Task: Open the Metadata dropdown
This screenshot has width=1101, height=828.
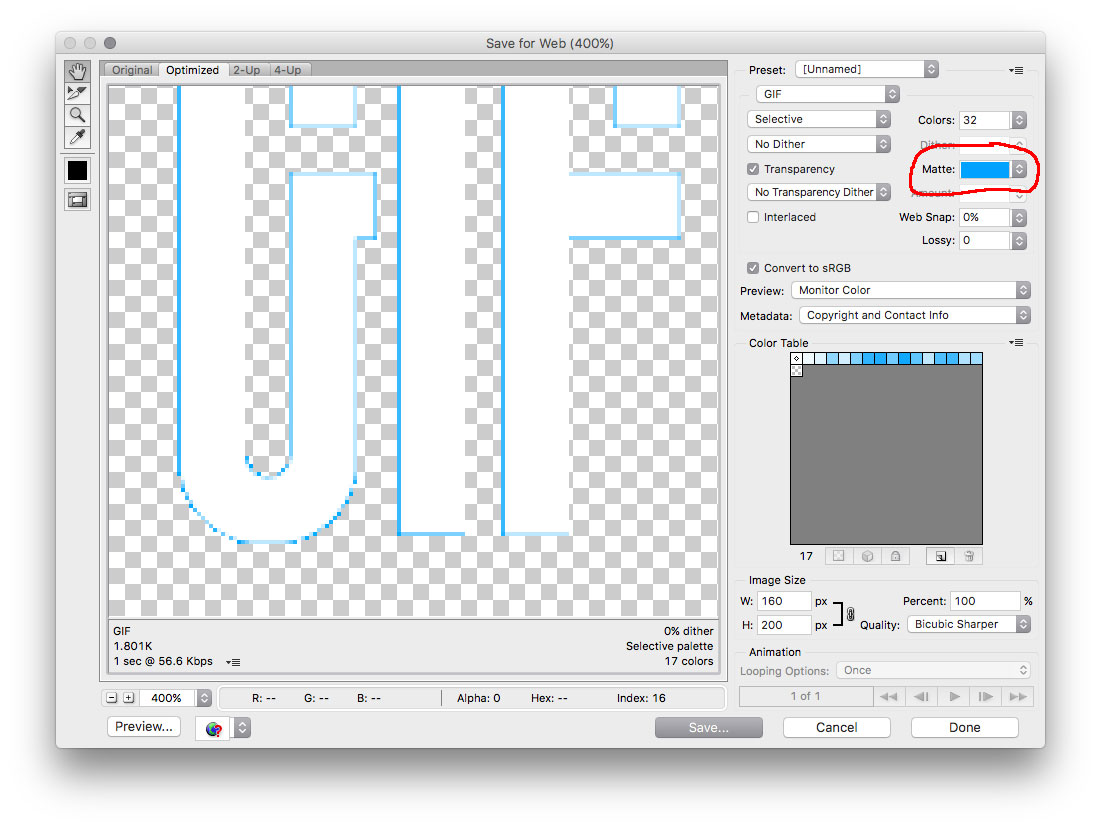Action: [x=913, y=315]
